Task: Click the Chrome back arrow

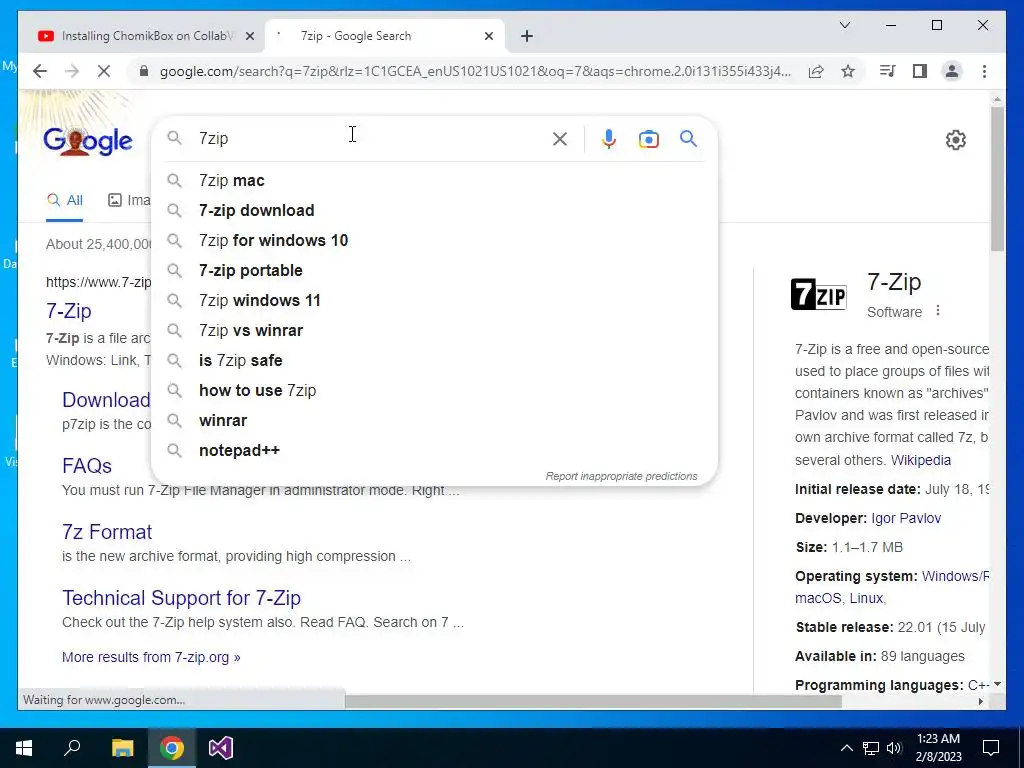Action: 40,71
